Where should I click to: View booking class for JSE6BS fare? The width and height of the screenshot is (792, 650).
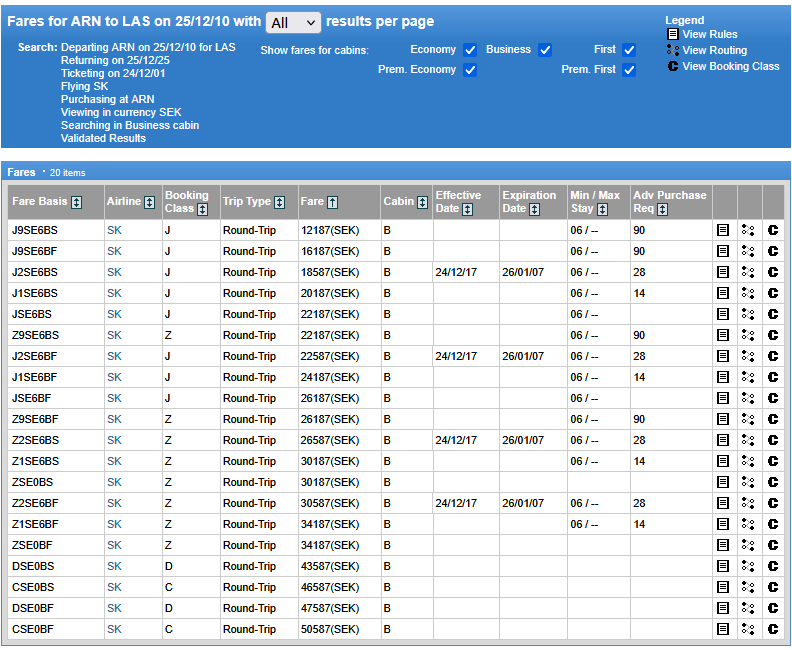773,314
